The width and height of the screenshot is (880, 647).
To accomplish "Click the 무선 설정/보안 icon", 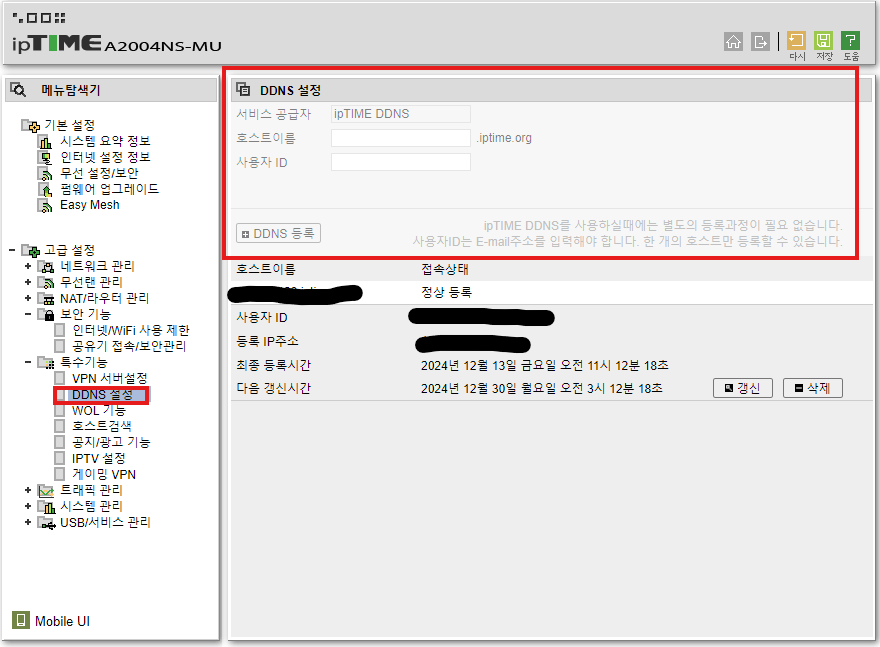I will 45,173.
